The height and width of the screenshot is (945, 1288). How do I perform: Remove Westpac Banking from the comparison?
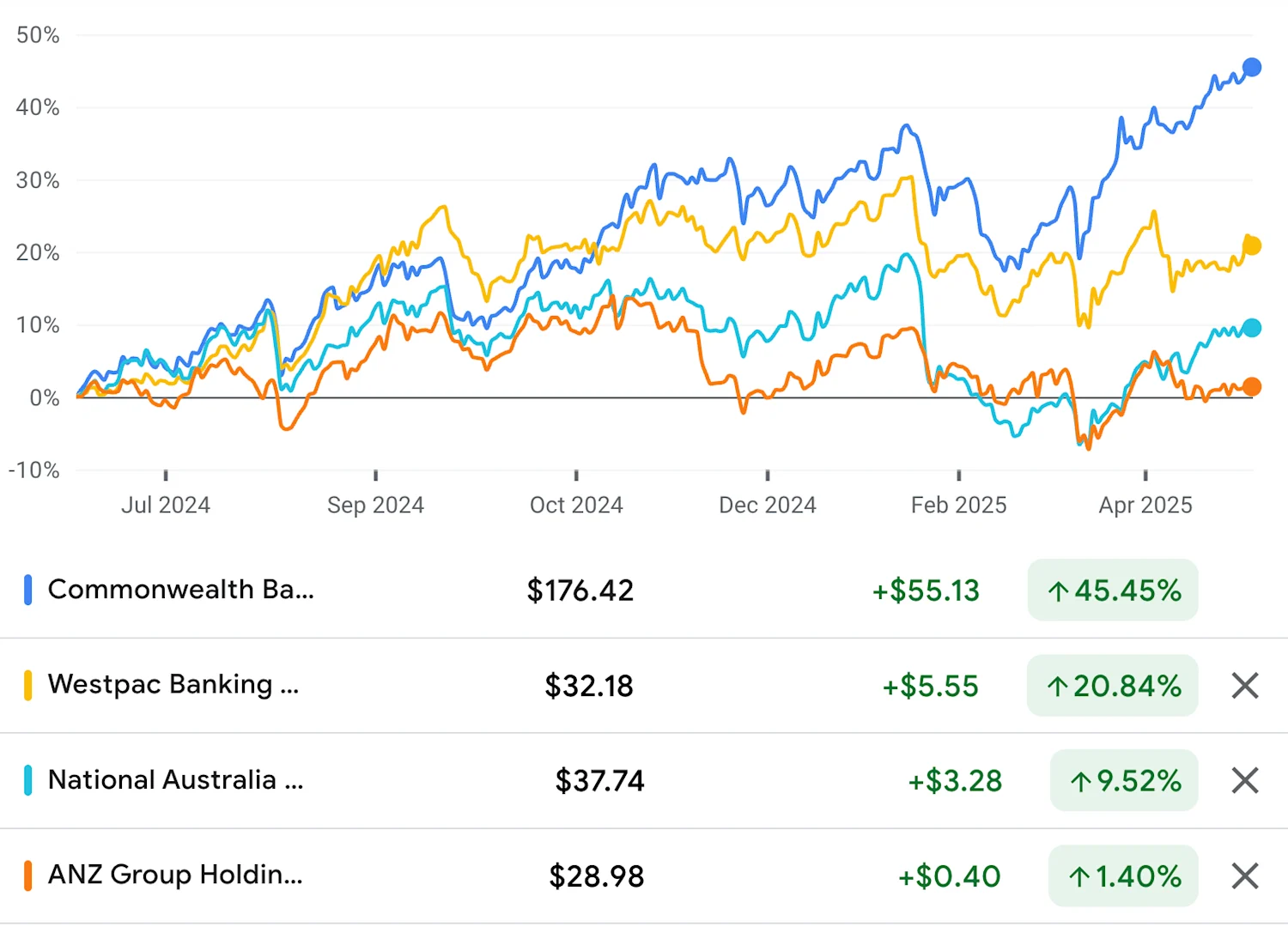[1243, 685]
